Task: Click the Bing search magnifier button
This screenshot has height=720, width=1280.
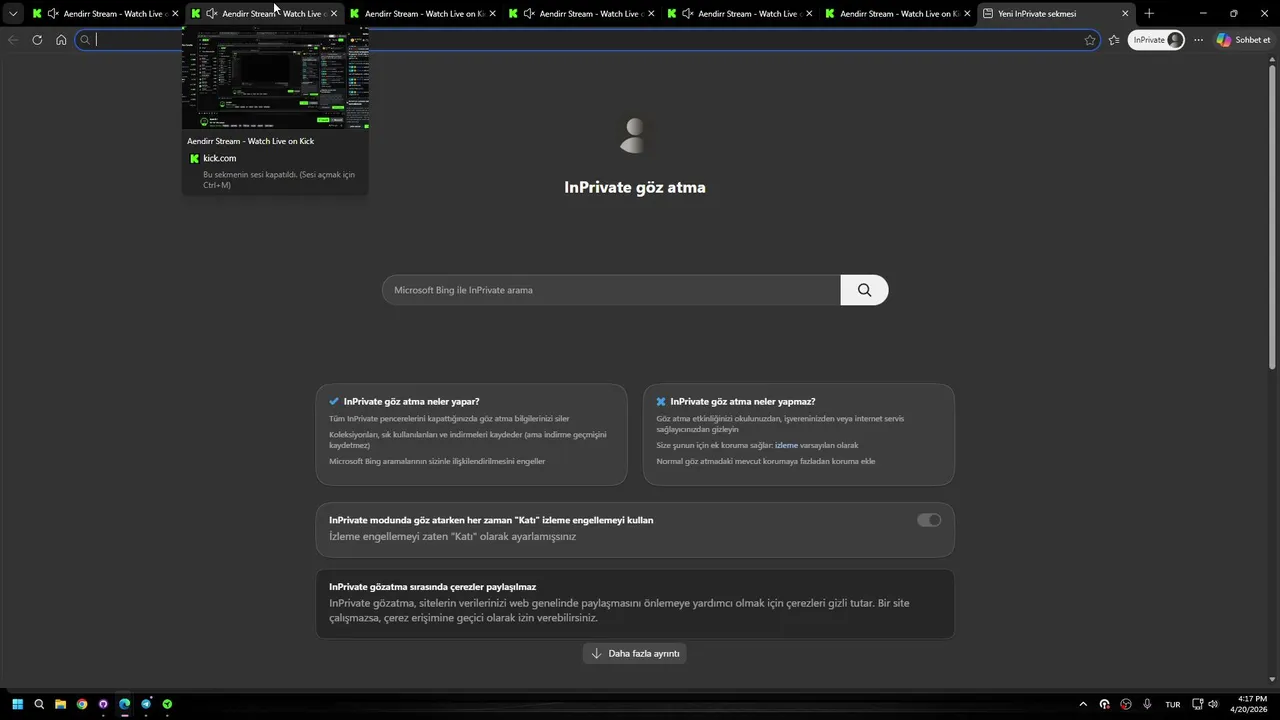Action: click(864, 290)
